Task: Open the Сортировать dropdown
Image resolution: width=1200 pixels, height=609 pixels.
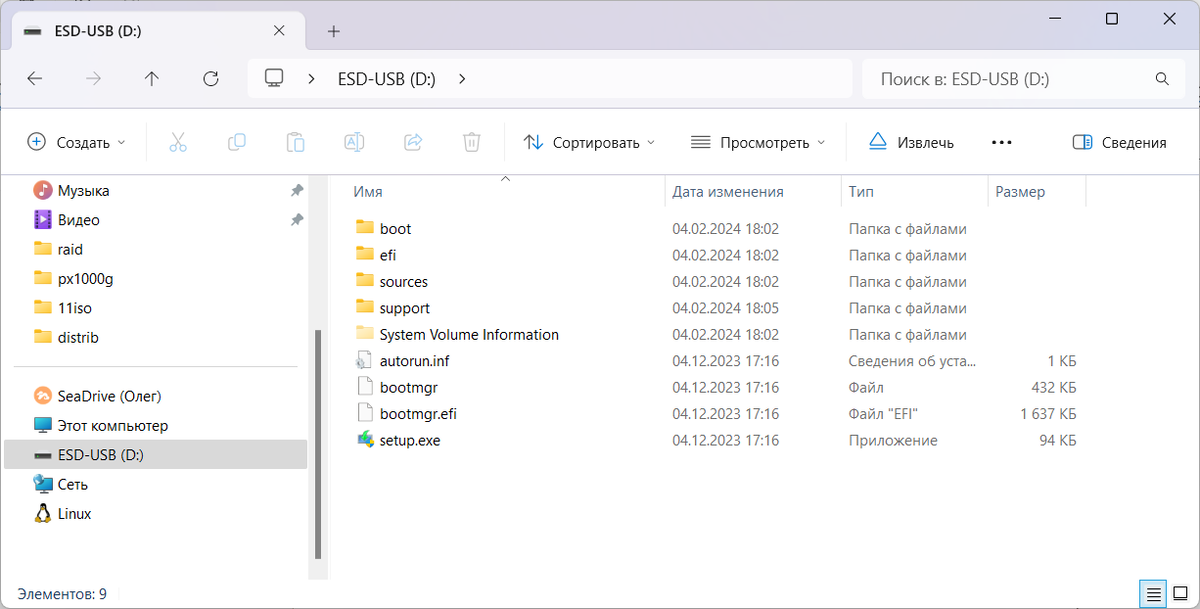Action: (588, 142)
